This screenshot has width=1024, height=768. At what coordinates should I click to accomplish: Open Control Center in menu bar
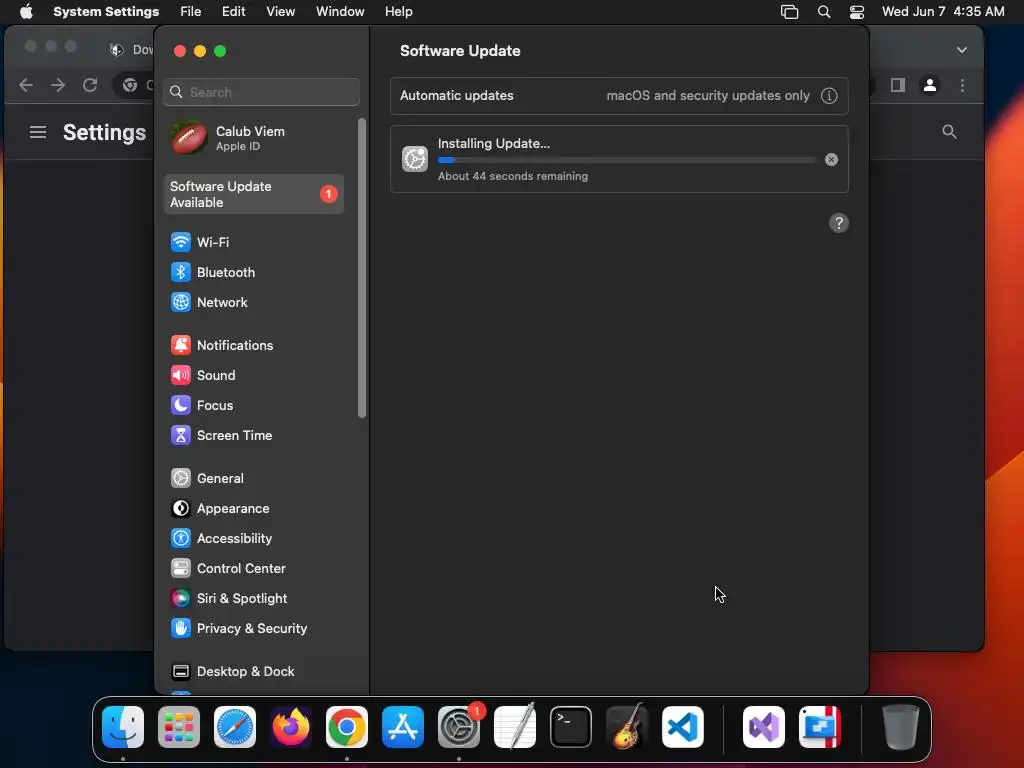pos(857,12)
